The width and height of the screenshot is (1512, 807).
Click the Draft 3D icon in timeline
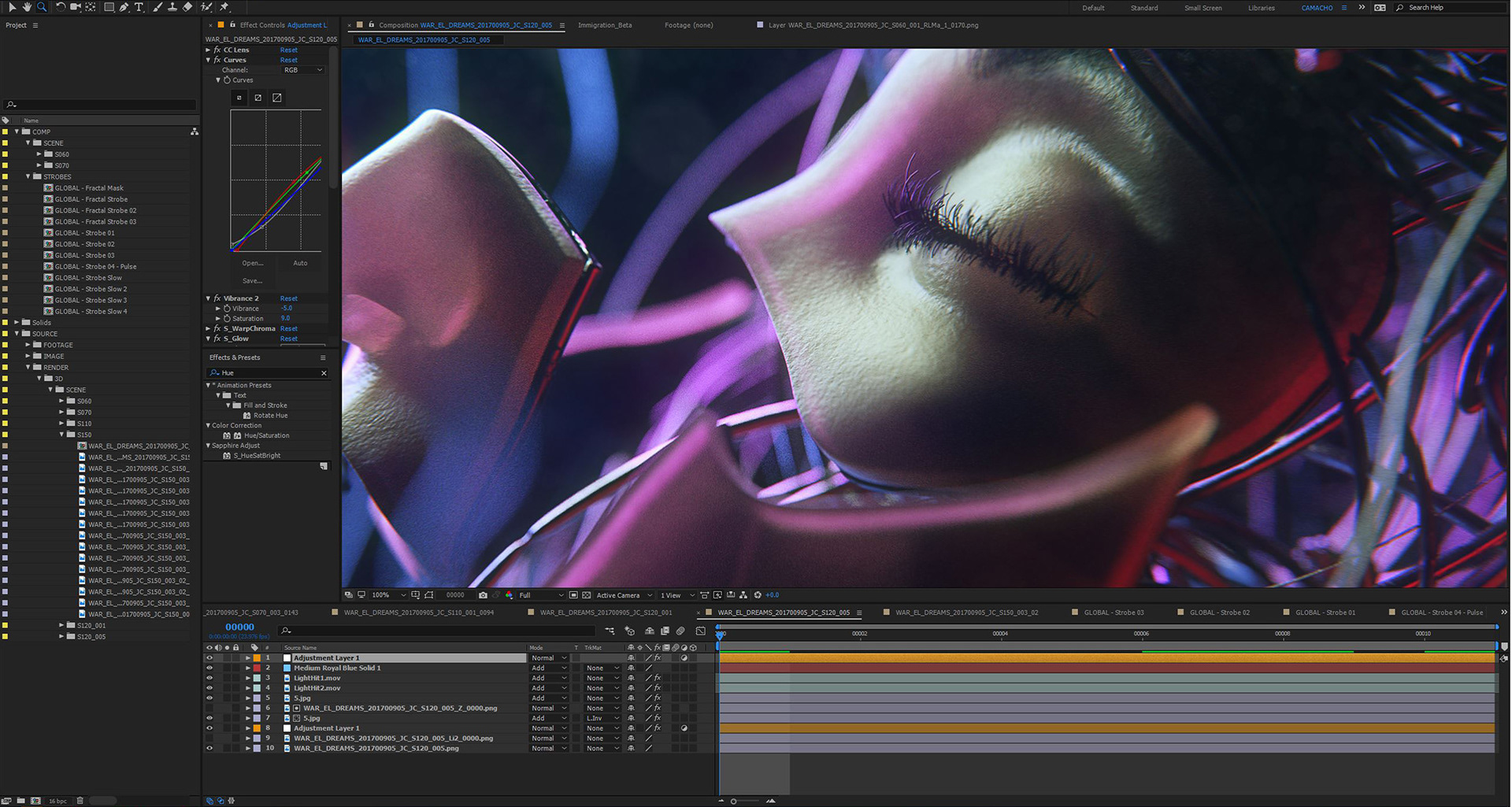(x=629, y=631)
